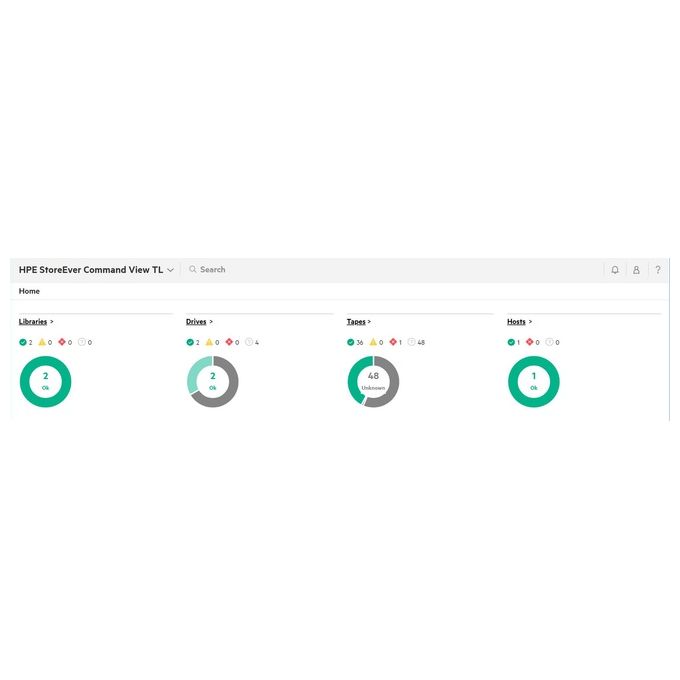The width and height of the screenshot is (680, 680).
Task: Click the Hosts donut chart showing 1 Ok
Action: pyautogui.click(x=534, y=382)
